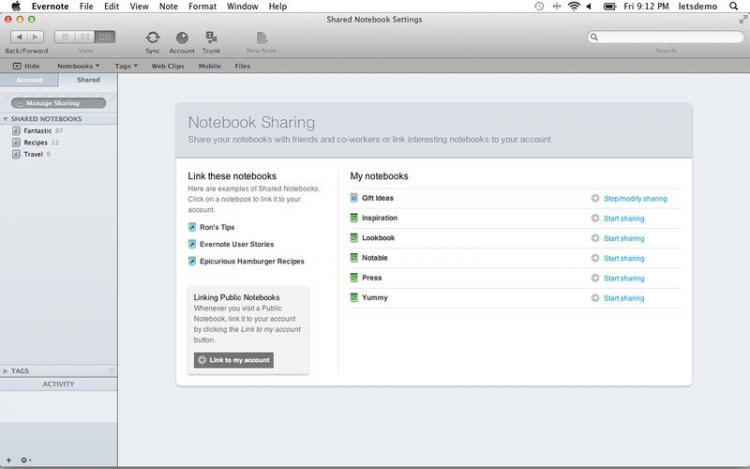750x469 pixels.
Task: Open the File menu
Action: coord(86,6)
